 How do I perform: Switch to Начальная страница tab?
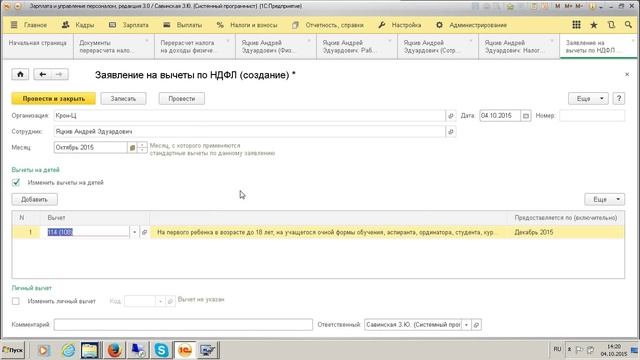point(38,47)
